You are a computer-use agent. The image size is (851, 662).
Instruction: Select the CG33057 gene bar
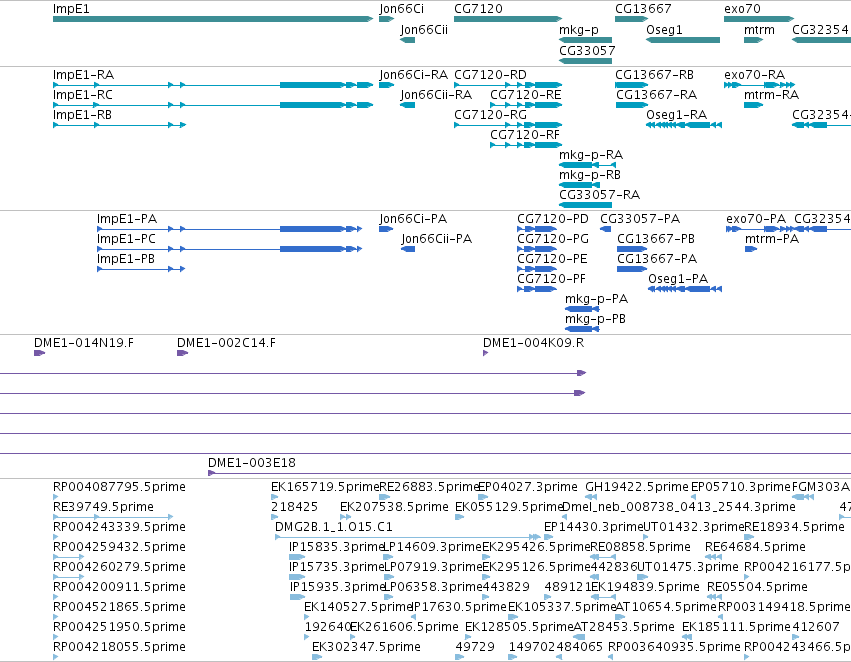point(586,61)
